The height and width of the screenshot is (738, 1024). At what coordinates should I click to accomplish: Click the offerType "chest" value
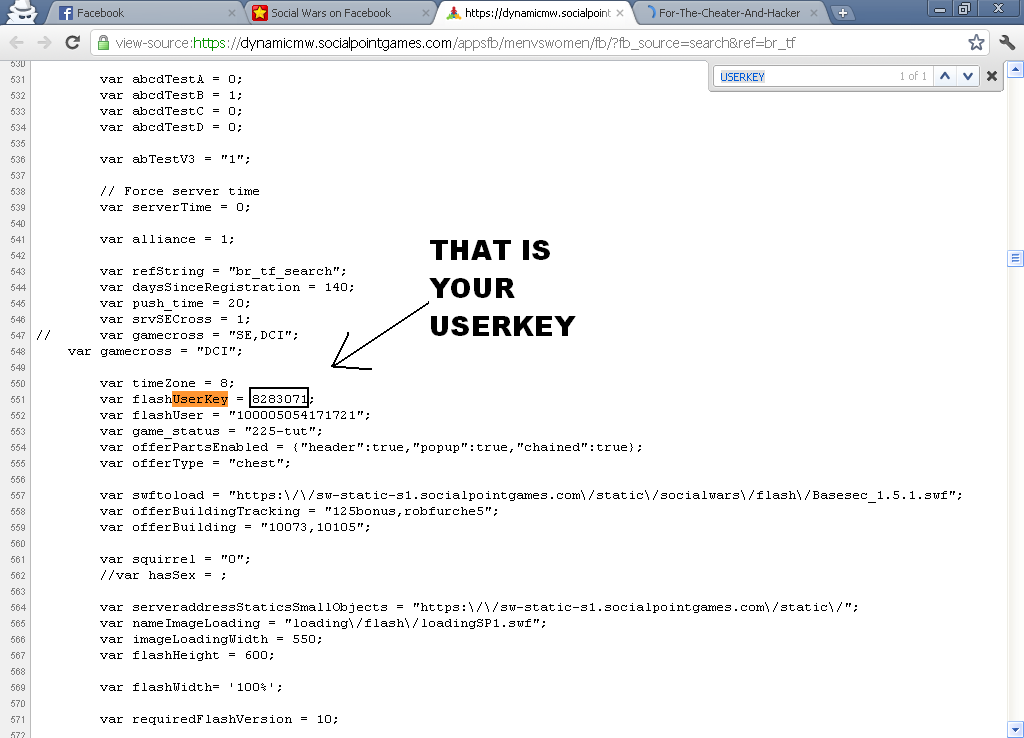259,463
